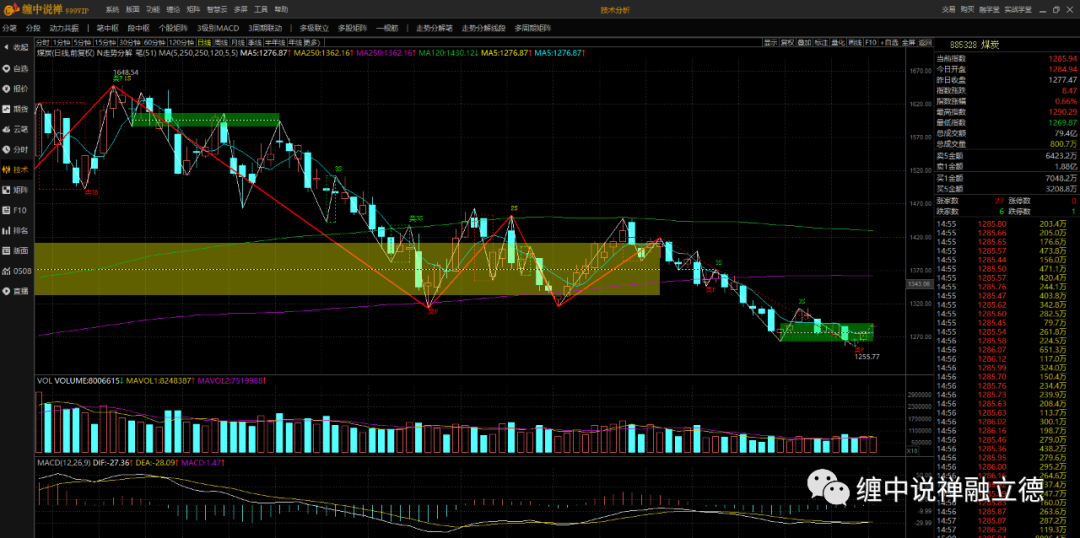Viewport: 1080px width, 538px height.
Task: Open 报价 quotes in sidebar
Action: click(x=16, y=89)
